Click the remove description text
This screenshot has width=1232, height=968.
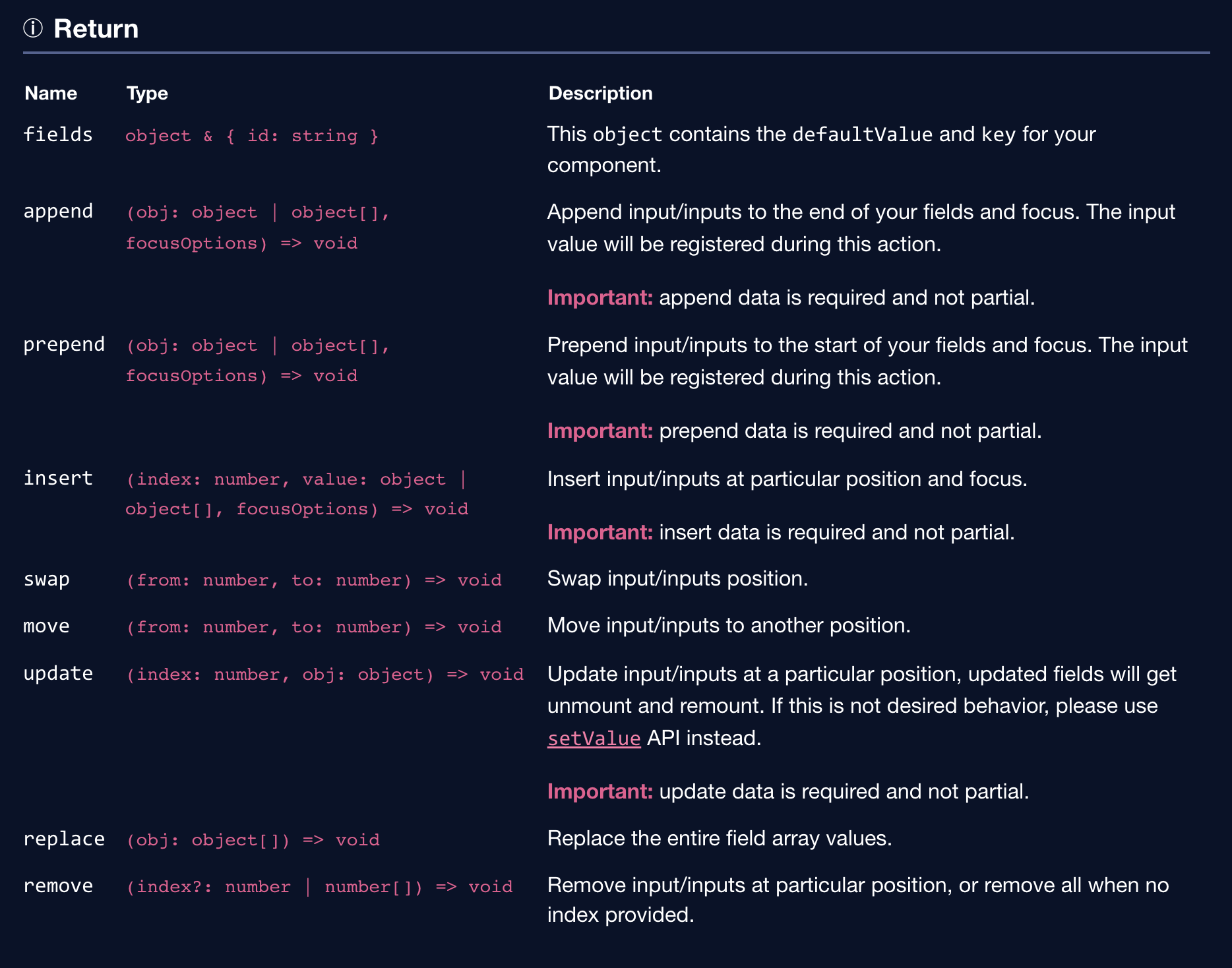tap(857, 899)
